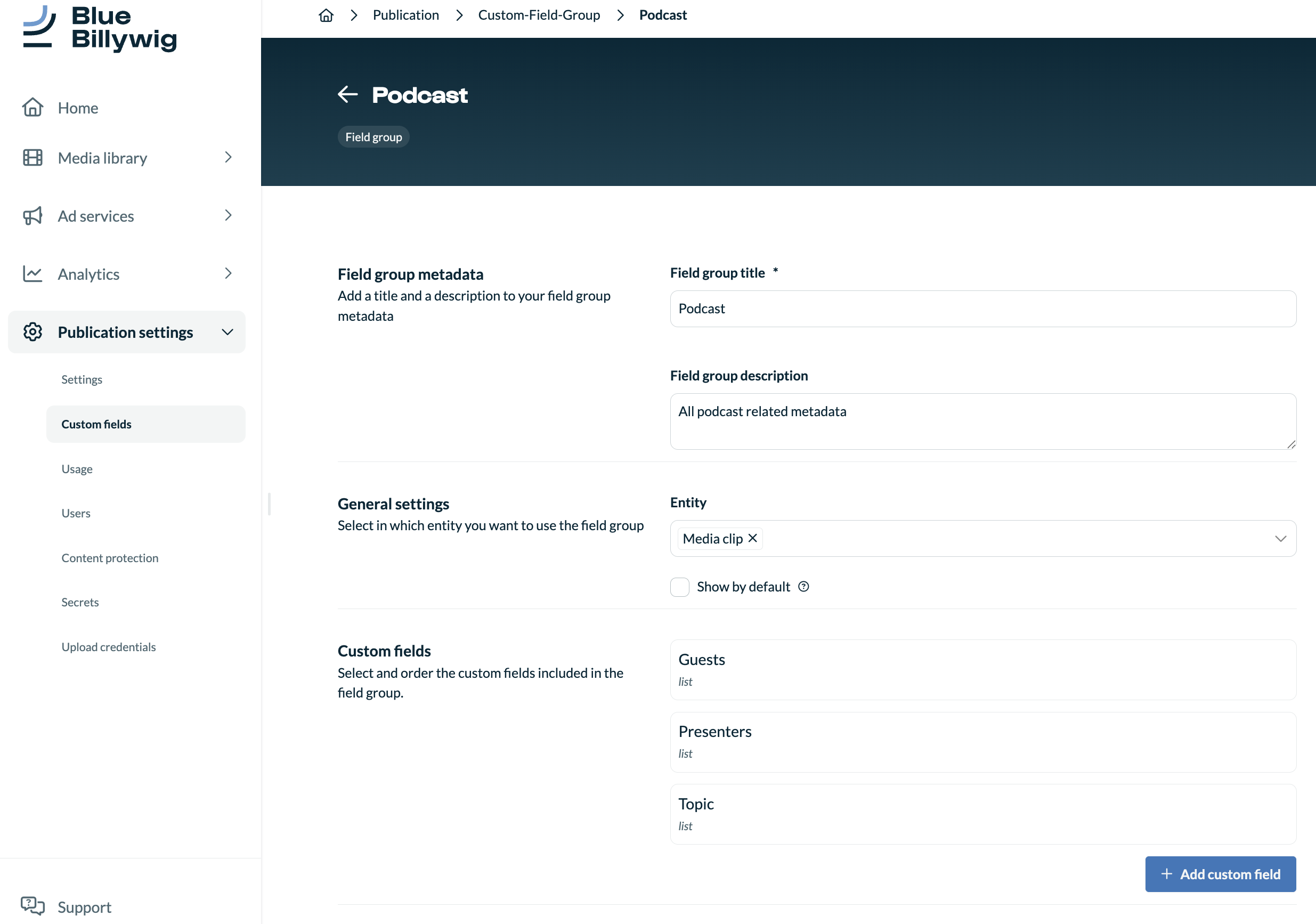Click the Field group metadata heading
This screenshot has width=1316, height=924.
point(410,274)
